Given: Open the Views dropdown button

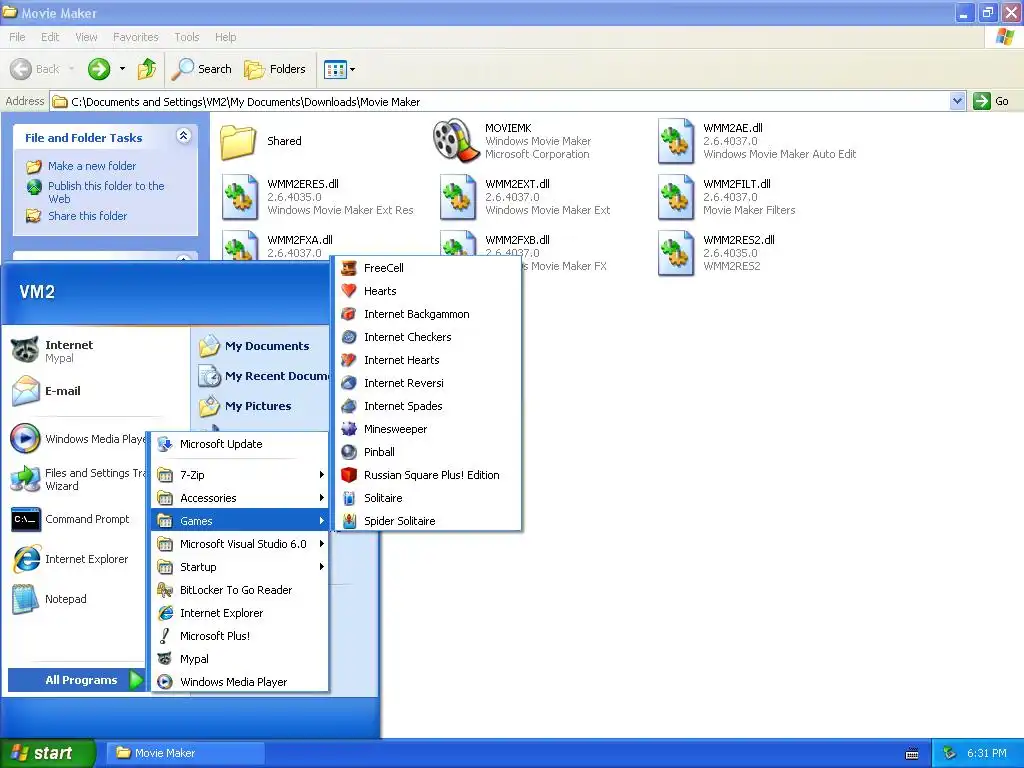Looking at the screenshot, I should [340, 69].
